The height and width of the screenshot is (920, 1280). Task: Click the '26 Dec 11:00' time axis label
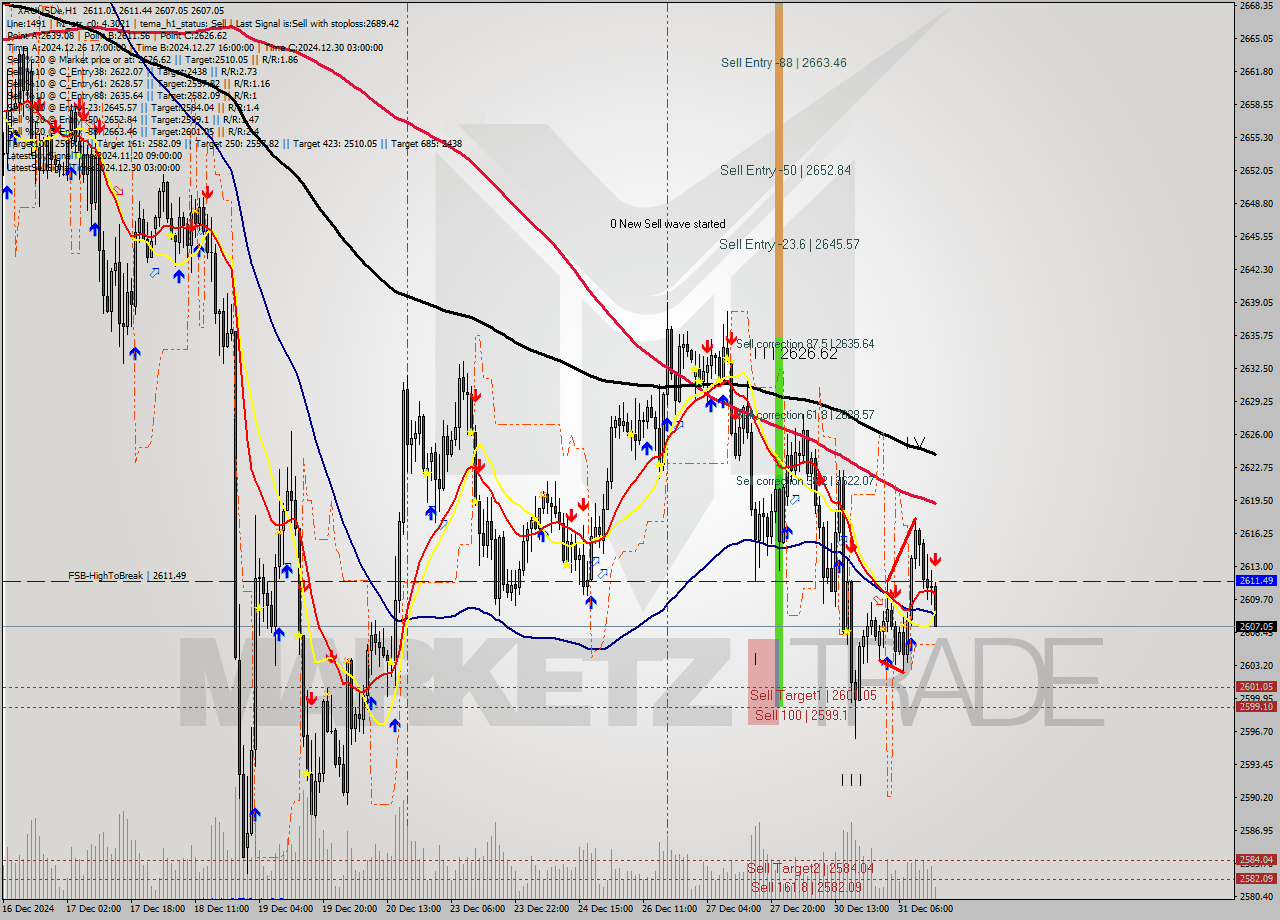coord(670,909)
